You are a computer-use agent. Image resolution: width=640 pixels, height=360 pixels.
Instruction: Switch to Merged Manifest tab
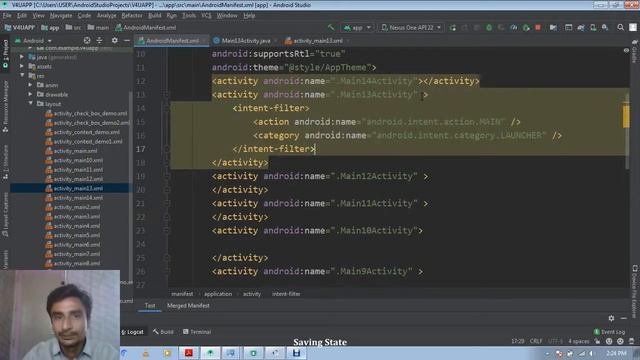coord(188,305)
